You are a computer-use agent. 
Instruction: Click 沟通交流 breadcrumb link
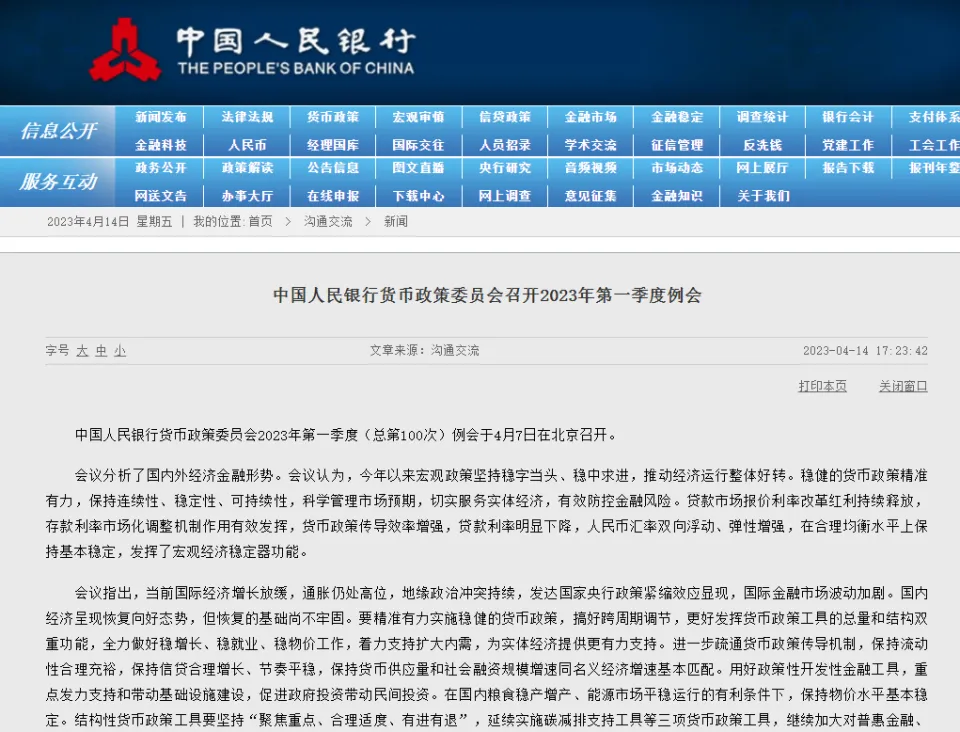(328, 222)
